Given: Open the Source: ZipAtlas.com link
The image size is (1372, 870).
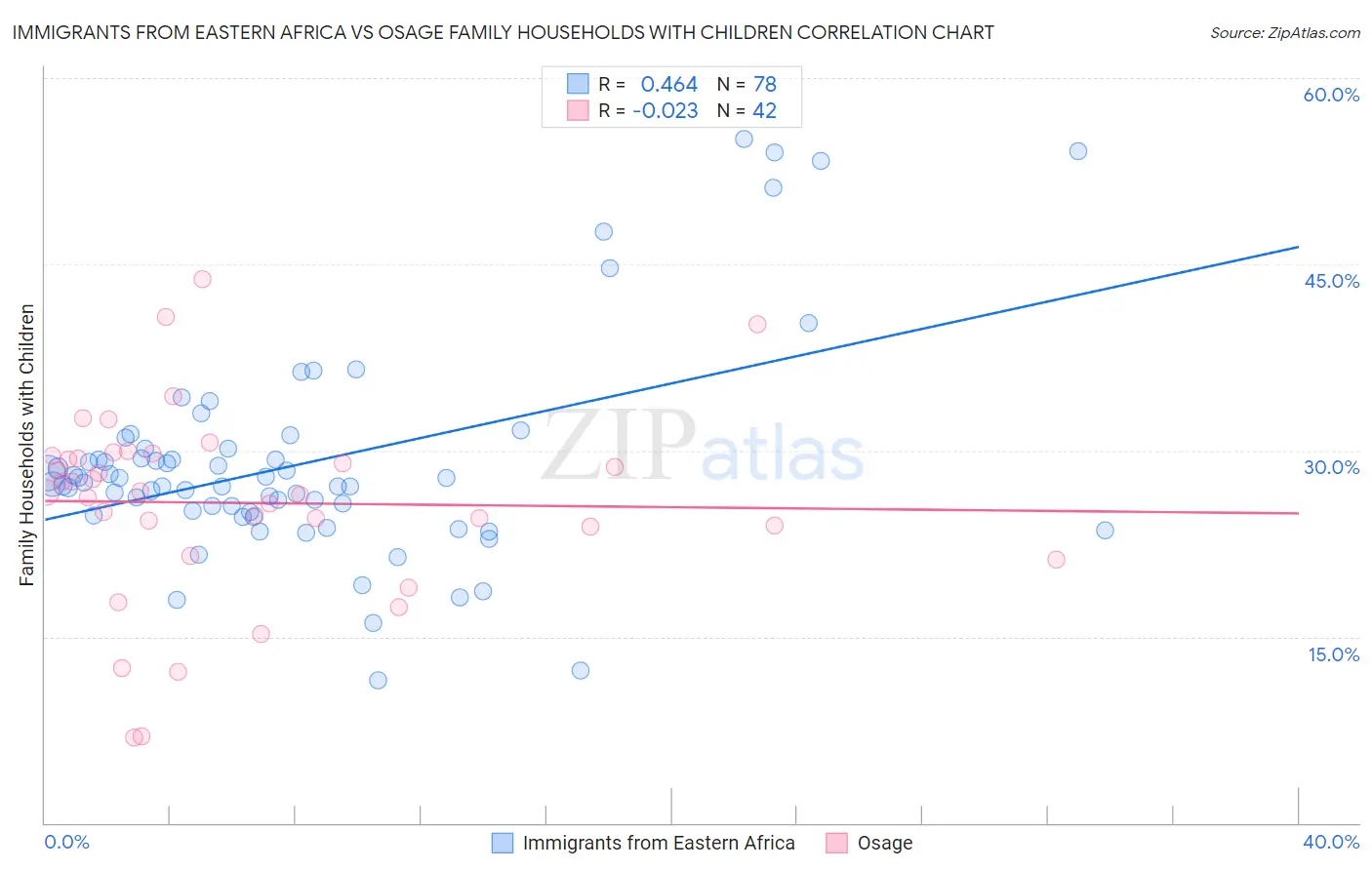Looking at the screenshot, I should pos(1285,32).
